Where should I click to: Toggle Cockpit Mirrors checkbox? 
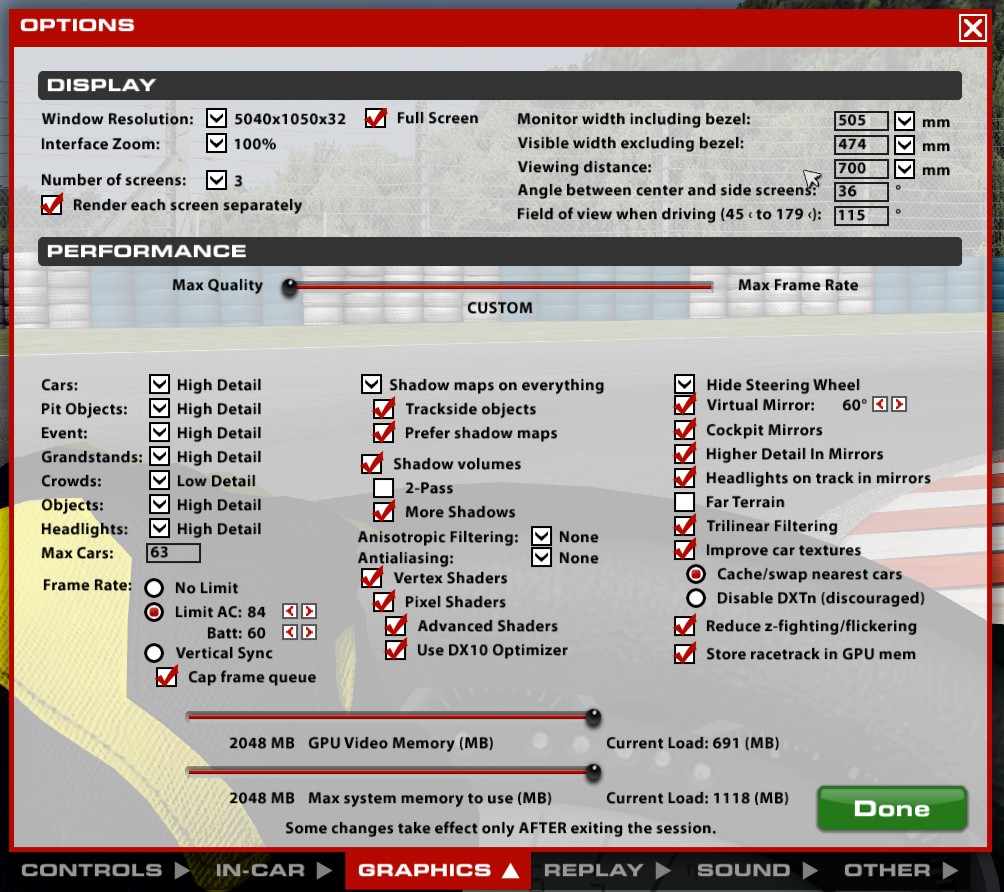point(684,429)
